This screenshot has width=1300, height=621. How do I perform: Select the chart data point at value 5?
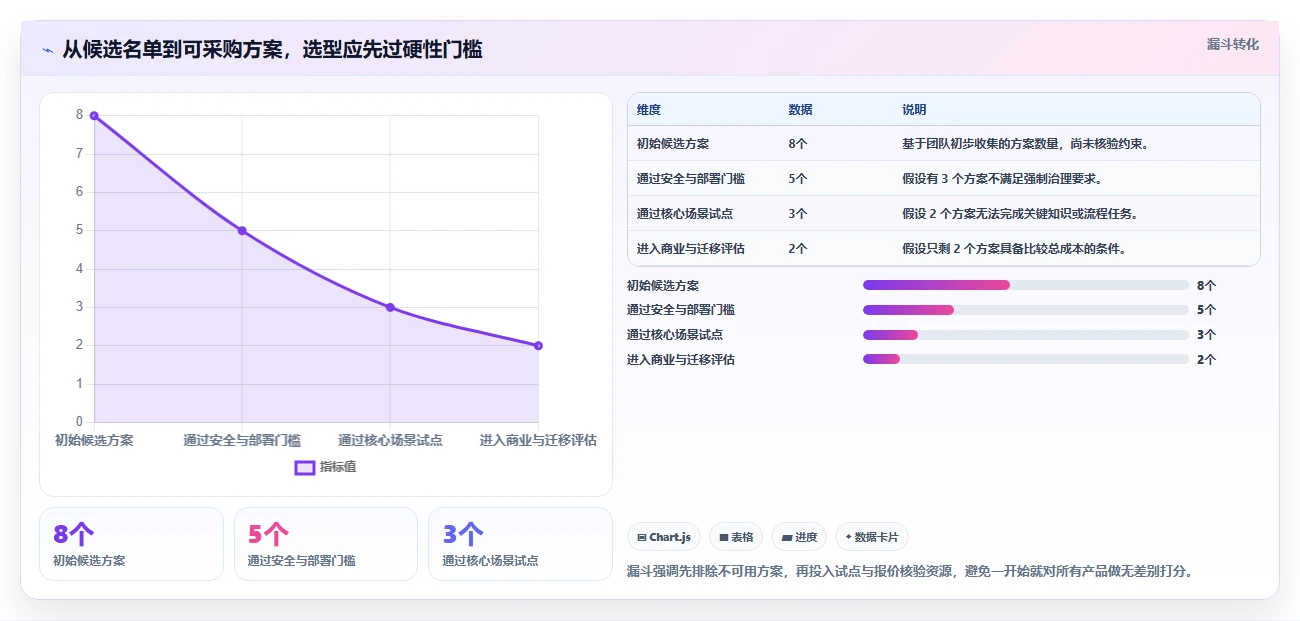(x=242, y=231)
